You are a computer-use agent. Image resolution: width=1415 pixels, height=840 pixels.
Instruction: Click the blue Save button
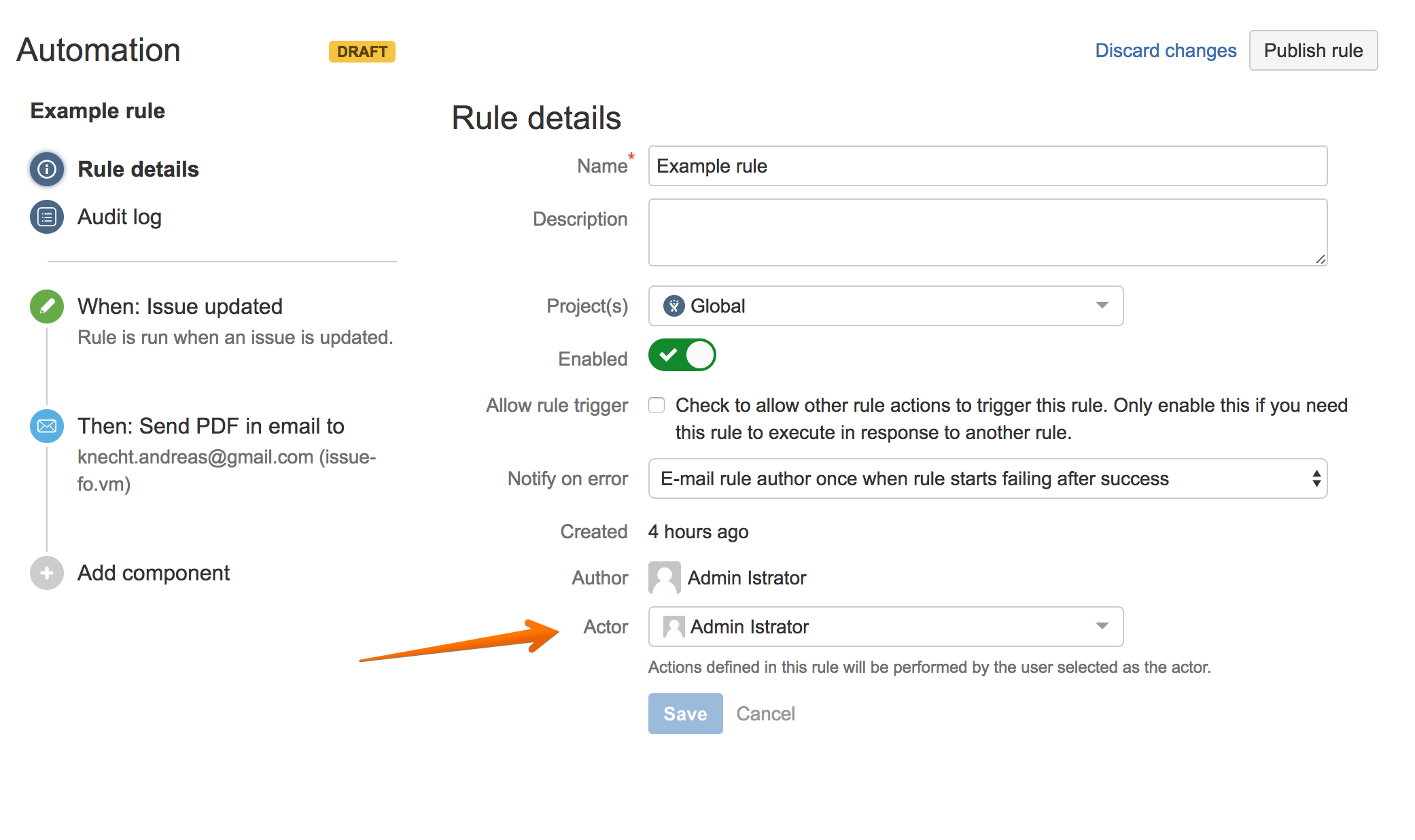(x=685, y=714)
